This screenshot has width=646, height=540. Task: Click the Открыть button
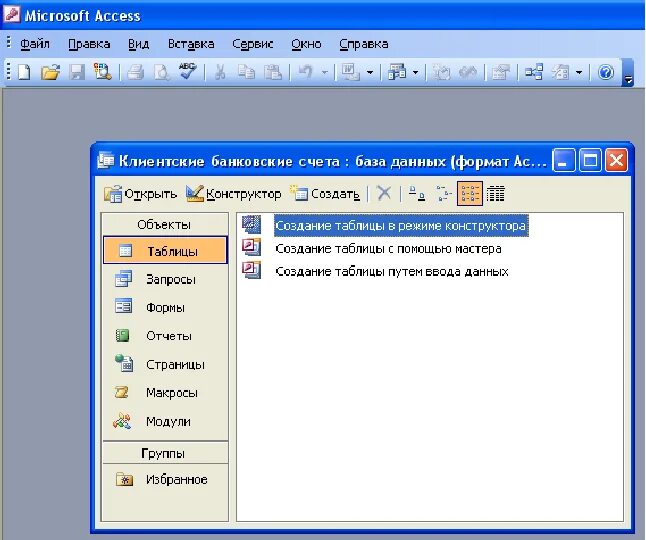click(x=140, y=194)
